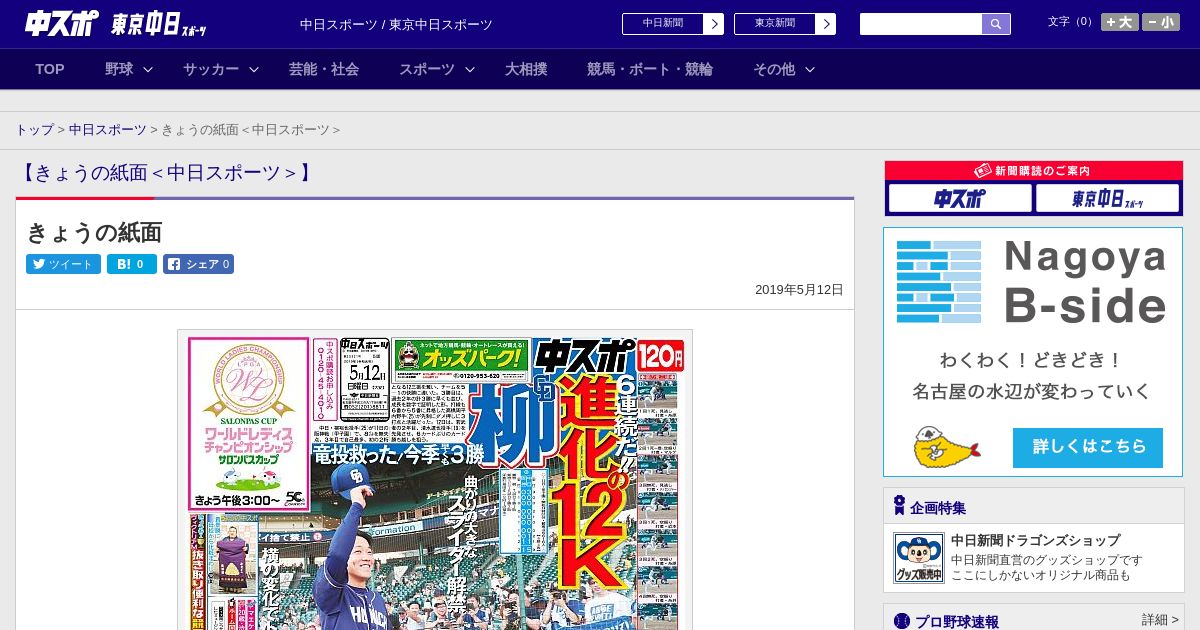The height and width of the screenshot is (630, 1200).
Task: Expand the その他 dropdown chevron
Action: coord(810,69)
